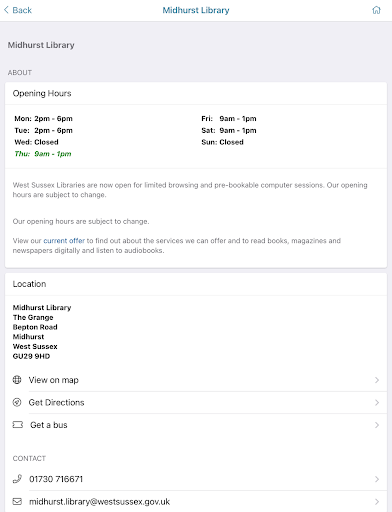Screen dimensions: 392x512
Task: Select 'The Grange' address line
Action: click(x=33, y=317)
